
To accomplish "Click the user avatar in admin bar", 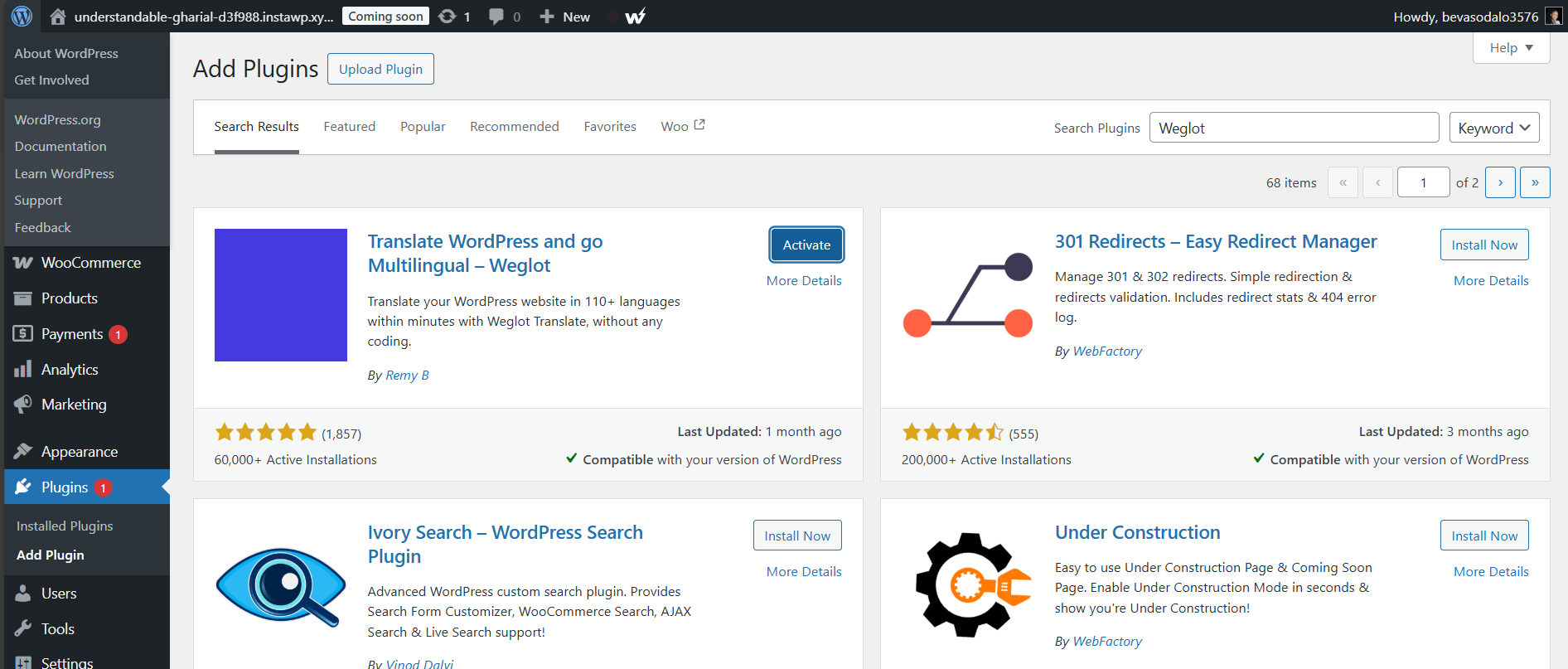I will [x=1554, y=17].
